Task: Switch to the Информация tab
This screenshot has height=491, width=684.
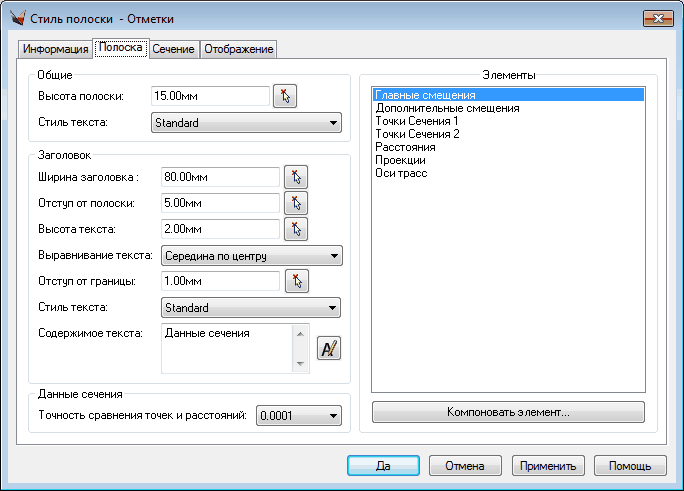Action: (x=55, y=49)
